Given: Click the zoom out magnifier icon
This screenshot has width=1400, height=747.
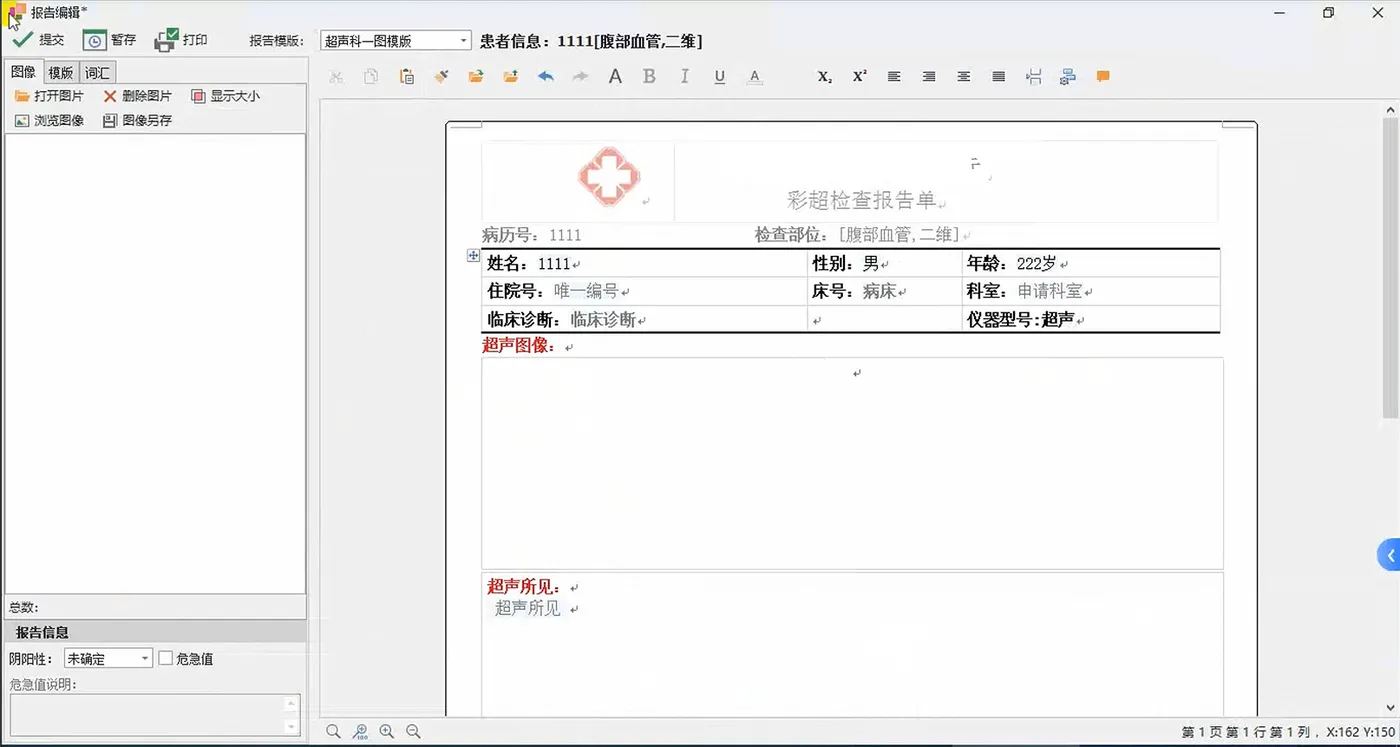Looking at the screenshot, I should [x=413, y=732].
